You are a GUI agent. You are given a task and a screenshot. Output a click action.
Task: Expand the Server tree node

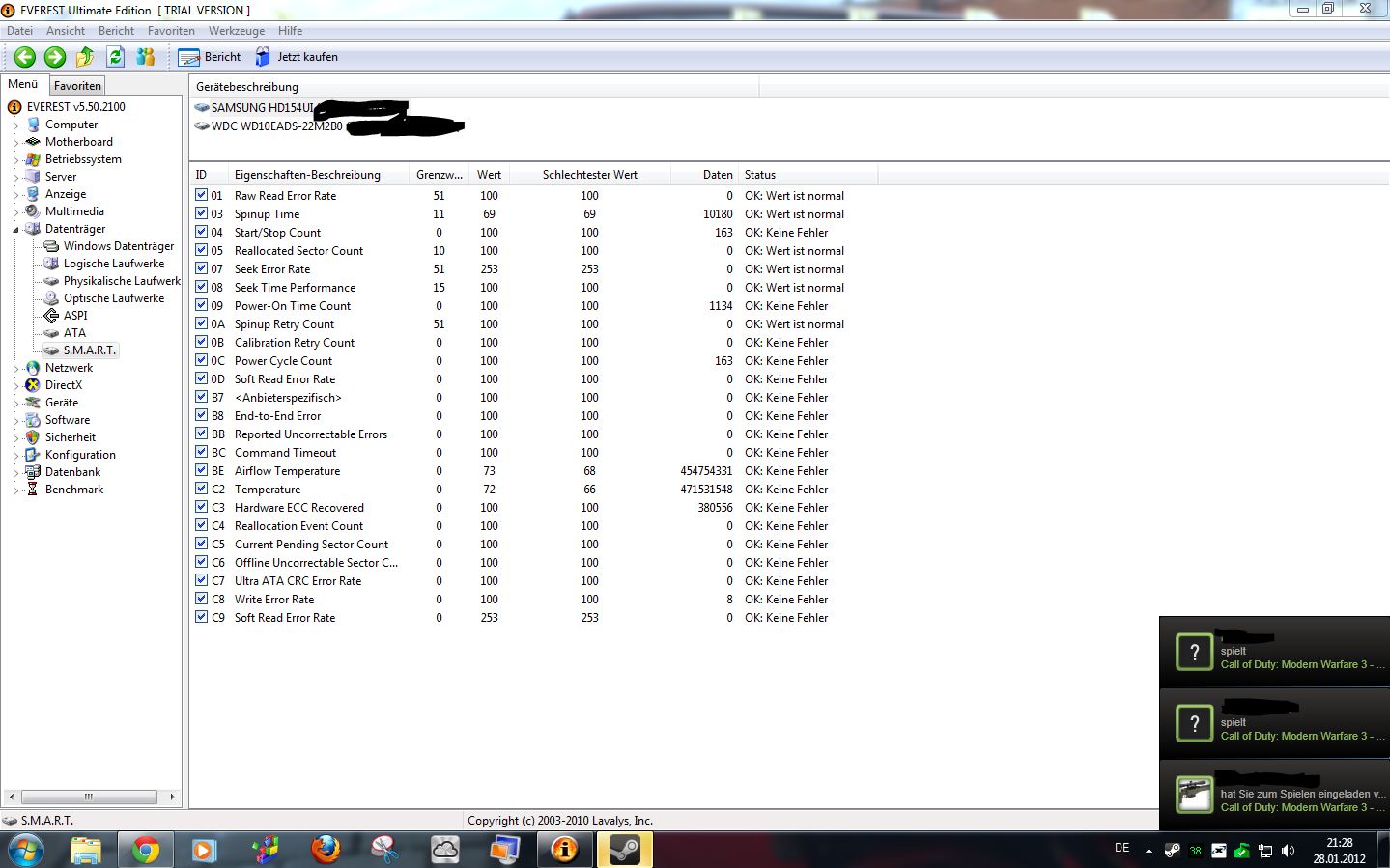[15, 178]
